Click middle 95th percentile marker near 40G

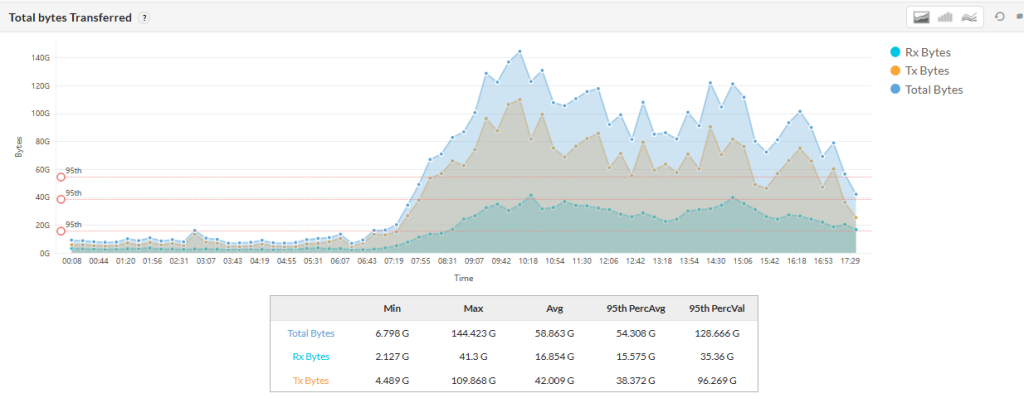coord(61,199)
